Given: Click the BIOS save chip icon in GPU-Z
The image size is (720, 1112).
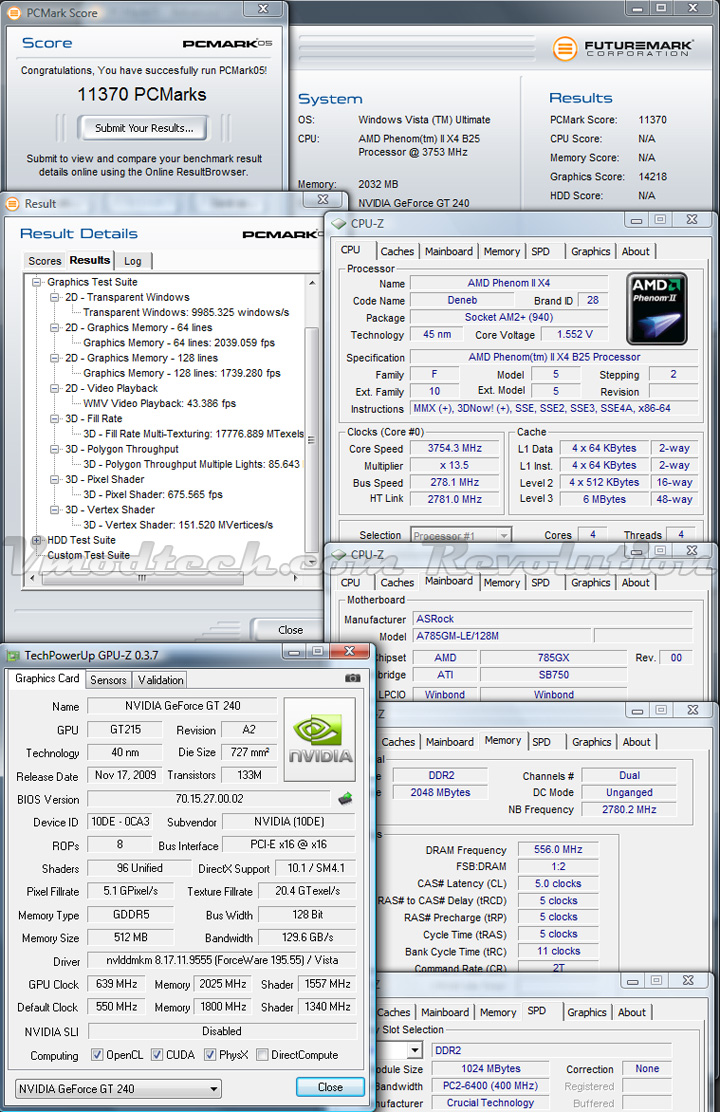Looking at the screenshot, I should [345, 799].
